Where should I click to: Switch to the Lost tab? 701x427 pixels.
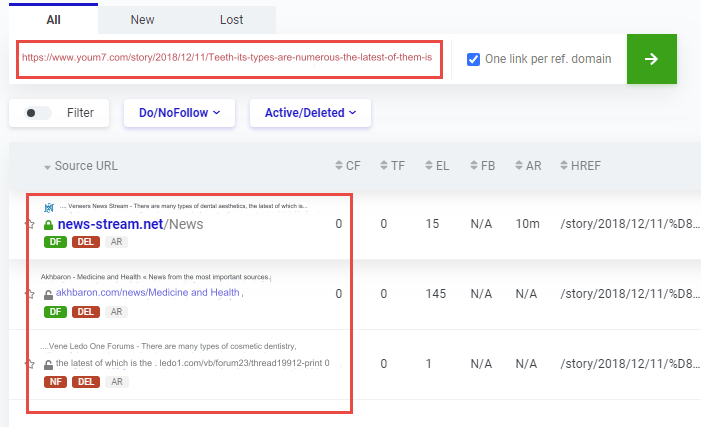point(231,20)
